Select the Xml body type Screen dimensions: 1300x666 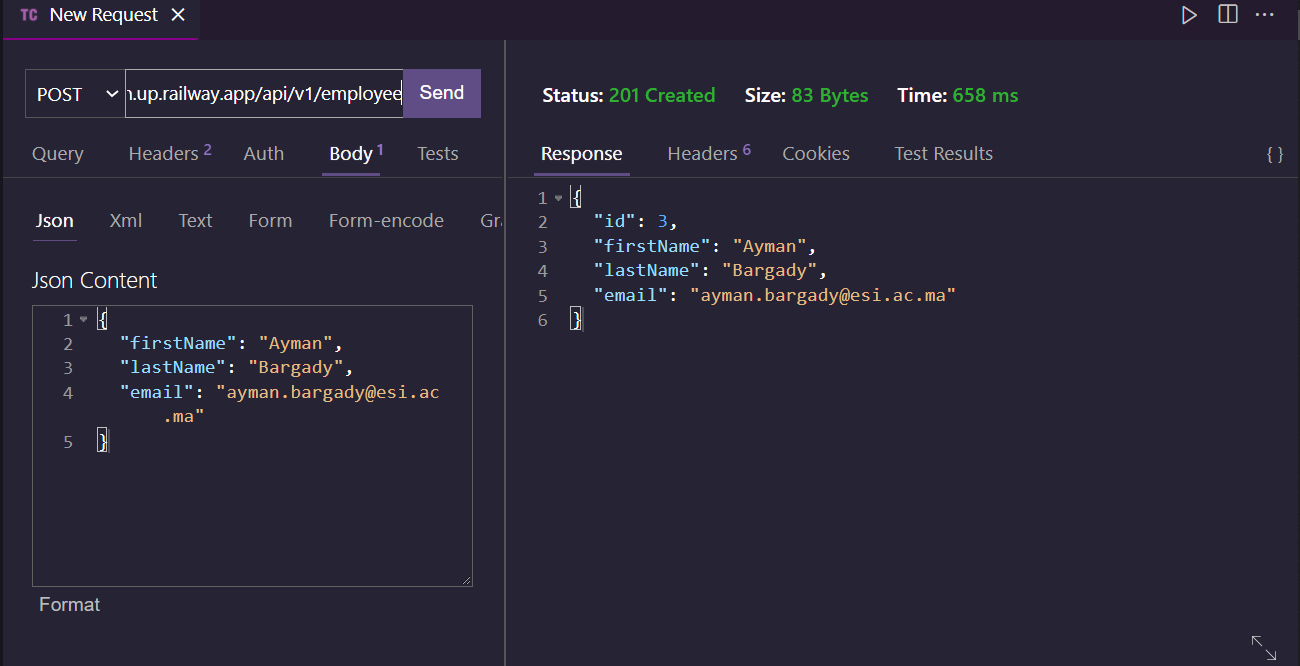[x=126, y=220]
